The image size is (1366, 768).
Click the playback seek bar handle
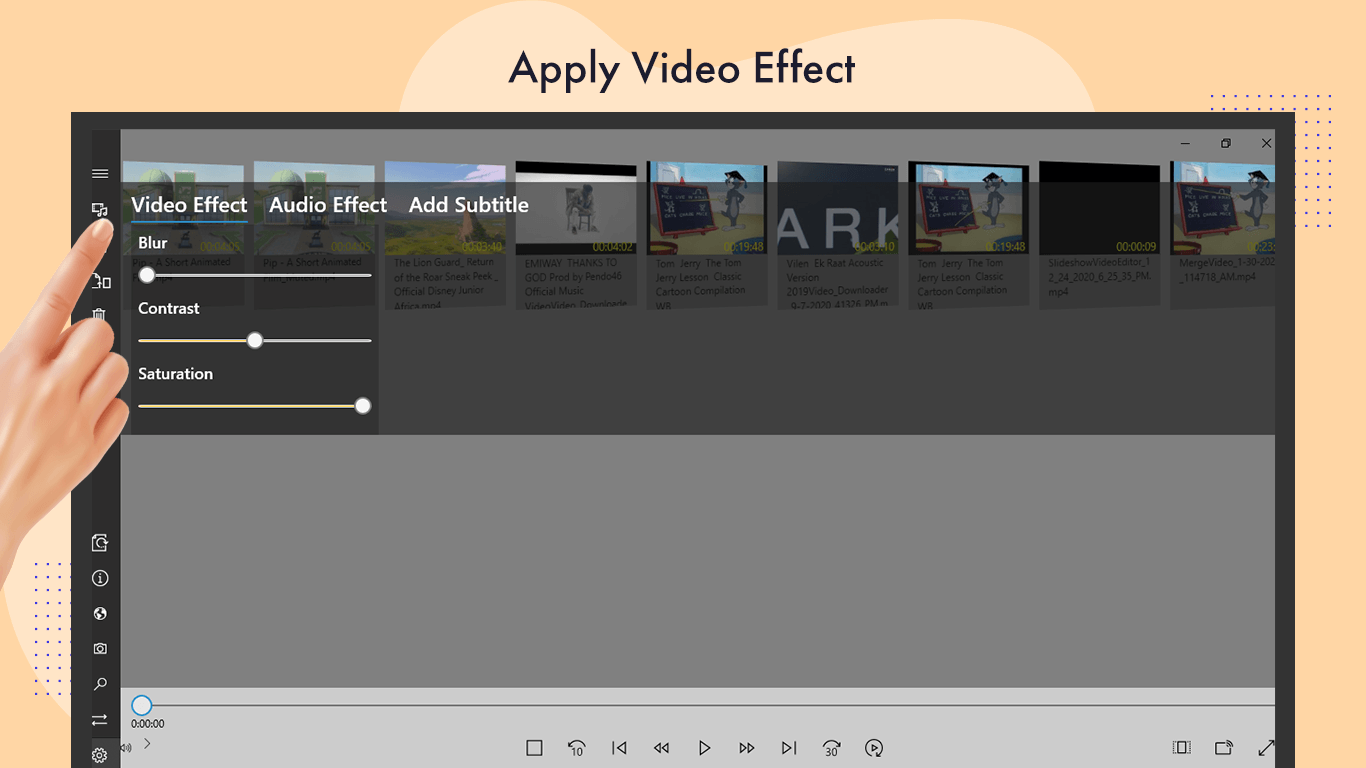point(142,706)
